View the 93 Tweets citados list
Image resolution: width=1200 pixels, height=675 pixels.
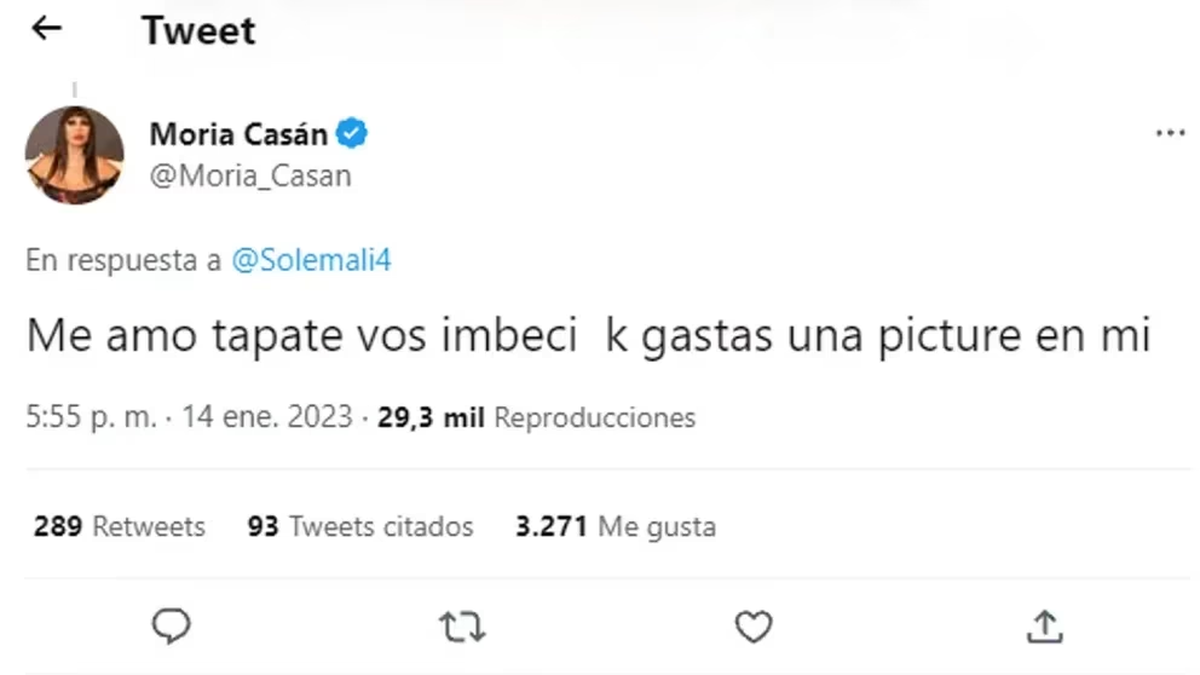pos(360,526)
